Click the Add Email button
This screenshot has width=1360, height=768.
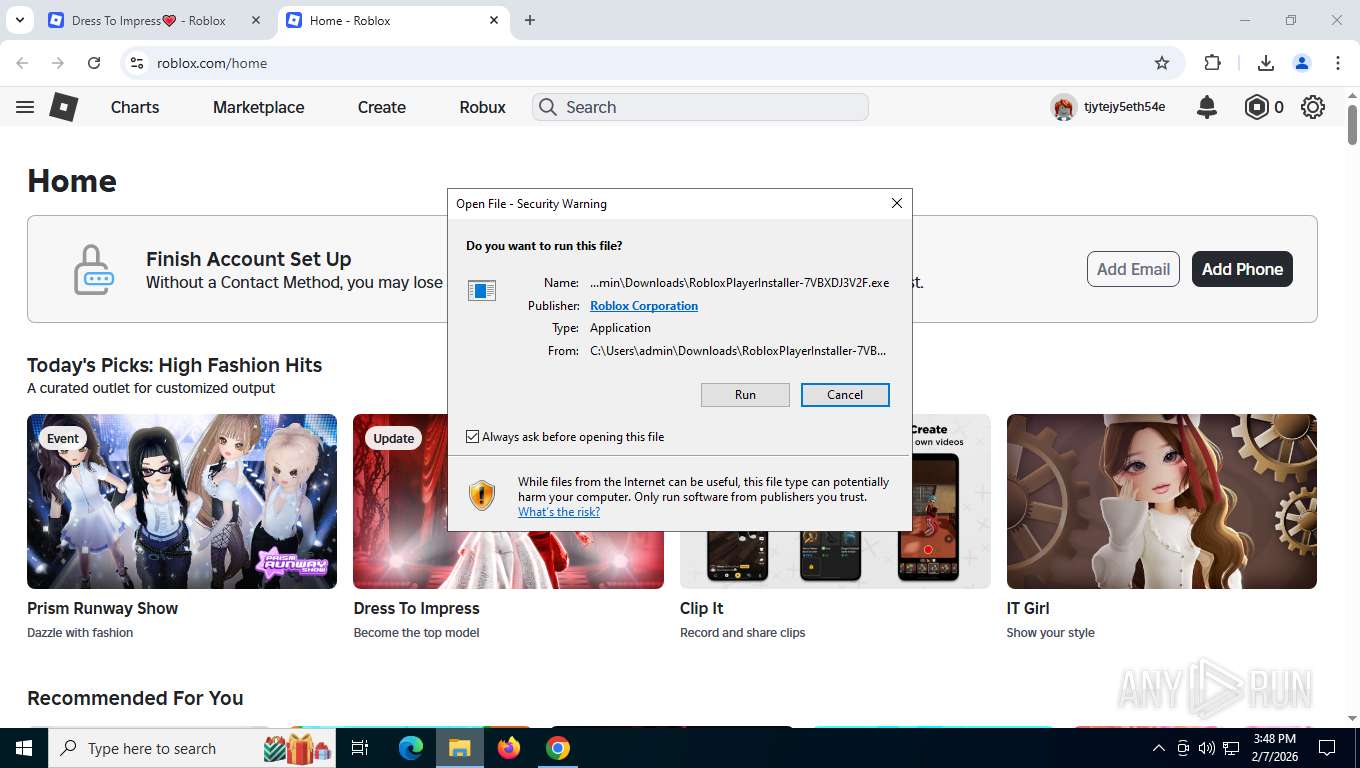click(1133, 269)
